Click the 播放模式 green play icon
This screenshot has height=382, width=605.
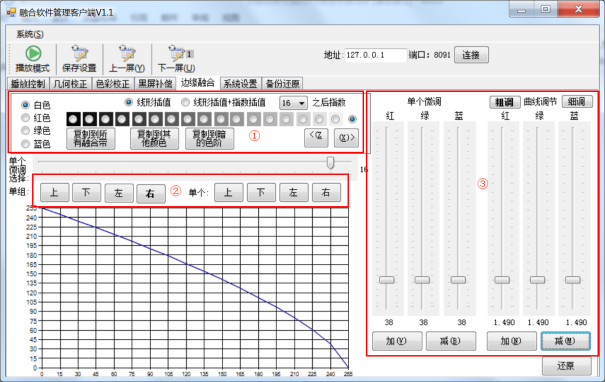(33, 54)
